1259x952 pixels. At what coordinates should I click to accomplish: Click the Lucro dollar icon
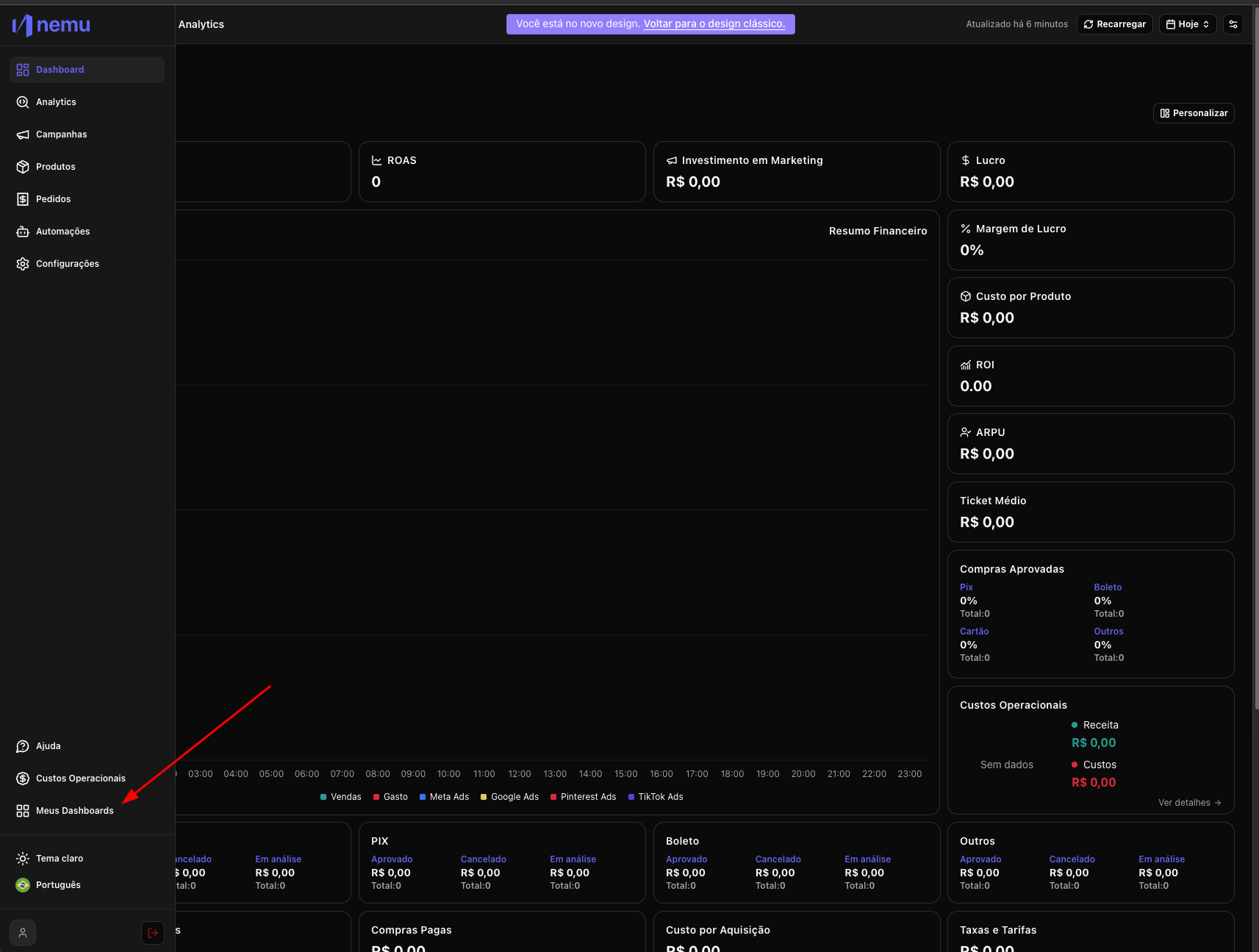tap(966, 160)
